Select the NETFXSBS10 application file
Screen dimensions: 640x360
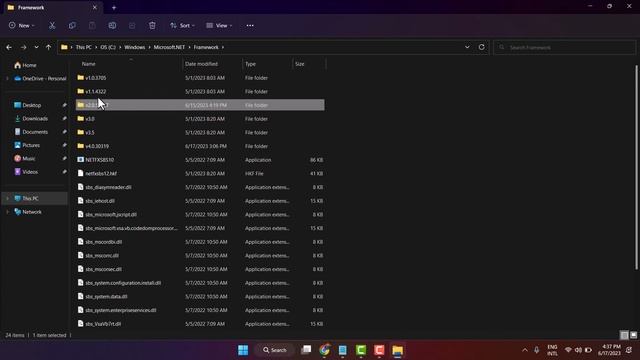click(x=200, y=160)
